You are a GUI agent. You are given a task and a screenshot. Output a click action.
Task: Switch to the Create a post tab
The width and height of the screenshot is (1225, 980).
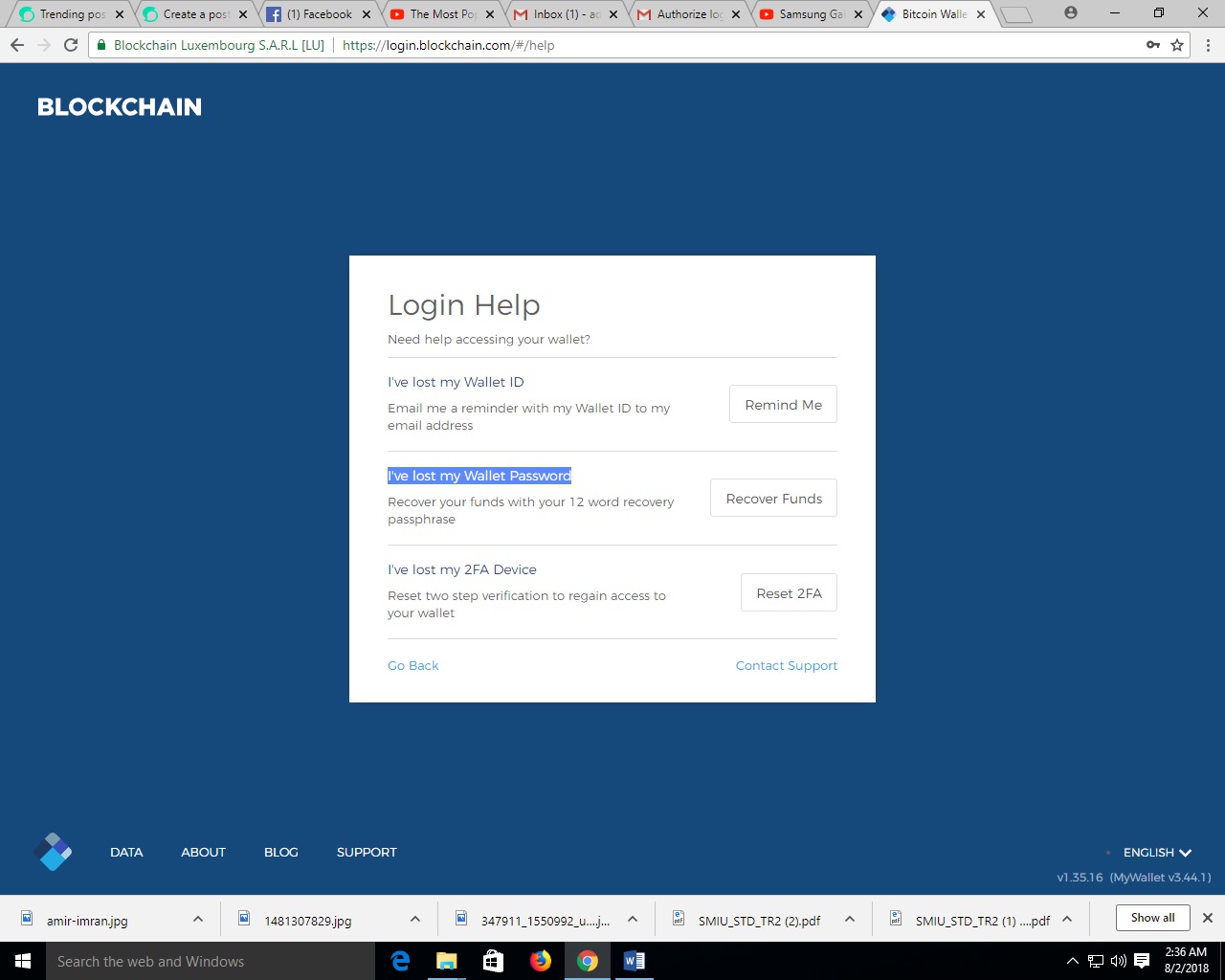(194, 14)
